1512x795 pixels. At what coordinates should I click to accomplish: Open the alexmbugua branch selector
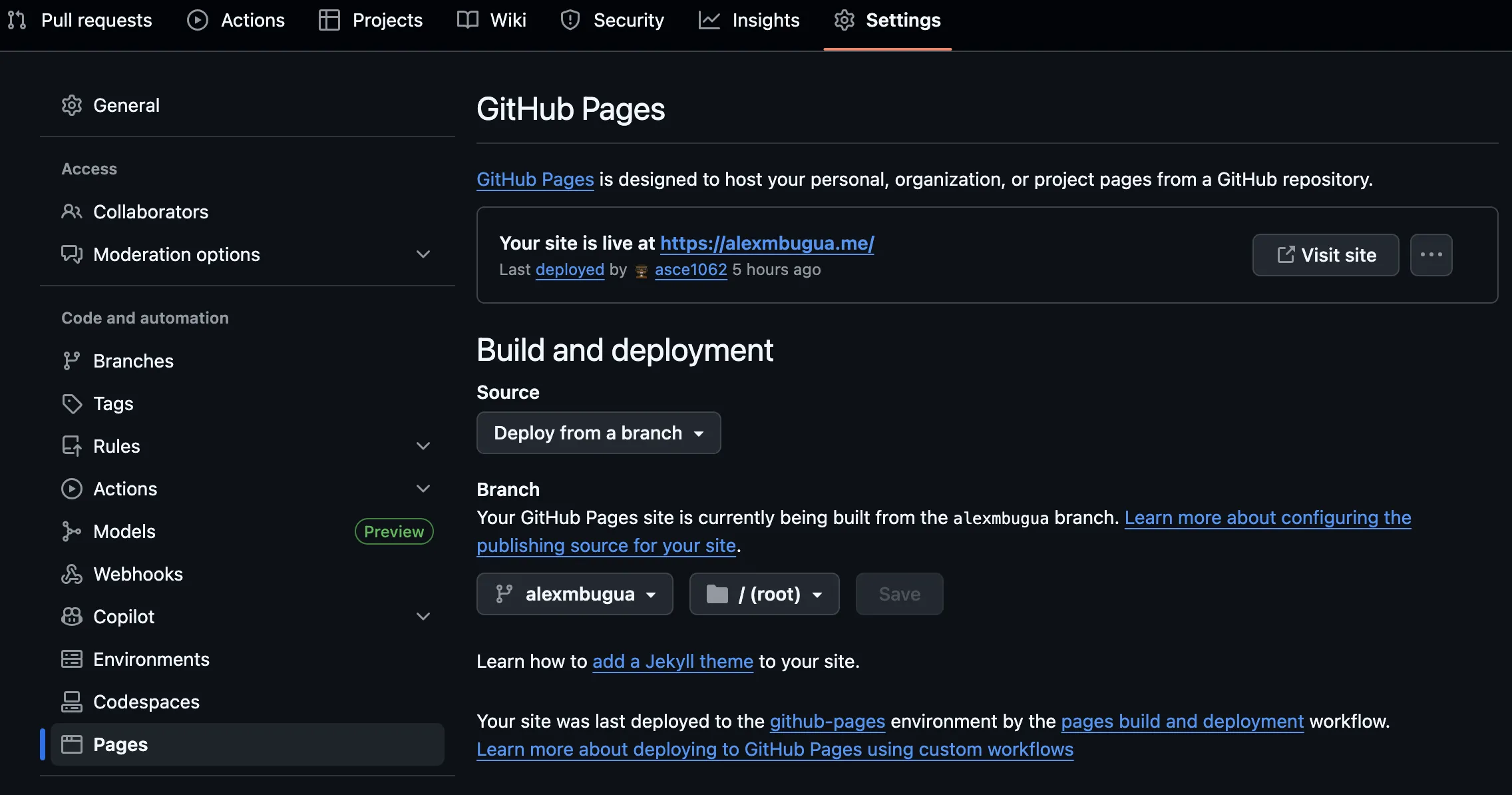(574, 594)
